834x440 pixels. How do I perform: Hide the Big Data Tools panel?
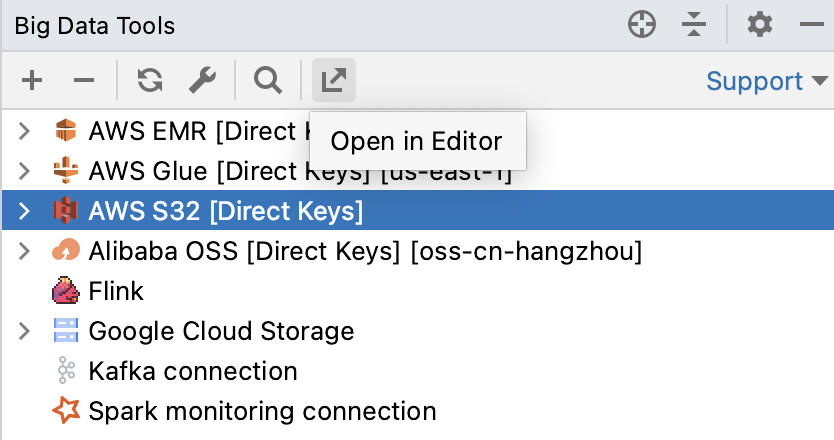(x=811, y=25)
